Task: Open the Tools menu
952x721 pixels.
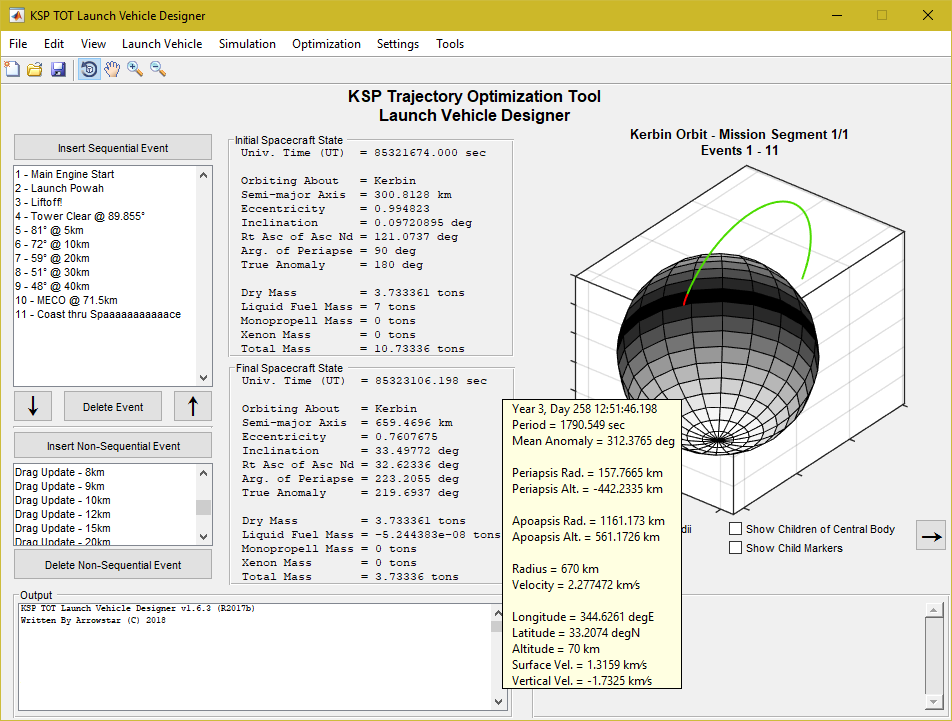Action: tap(450, 44)
